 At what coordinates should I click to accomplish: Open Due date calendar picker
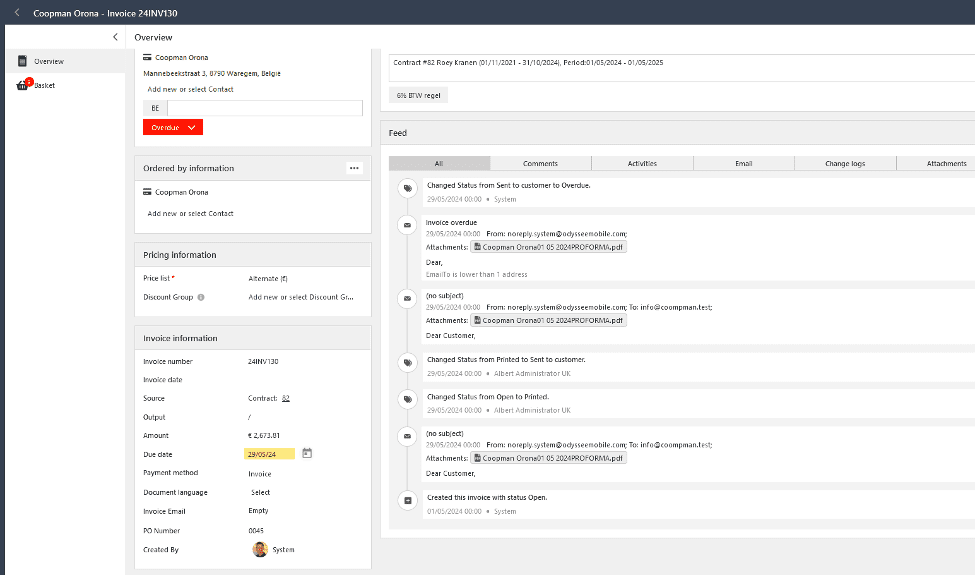(x=307, y=453)
